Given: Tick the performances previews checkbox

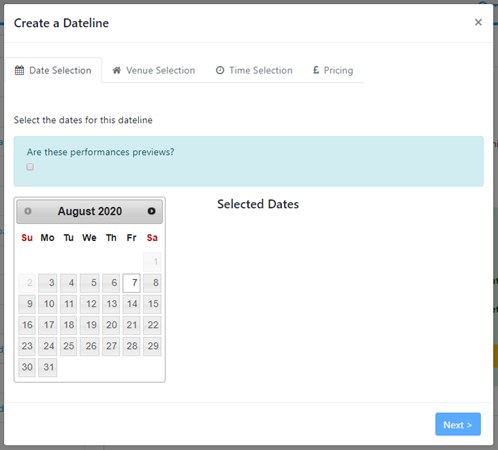Looking at the screenshot, I should (30, 167).
